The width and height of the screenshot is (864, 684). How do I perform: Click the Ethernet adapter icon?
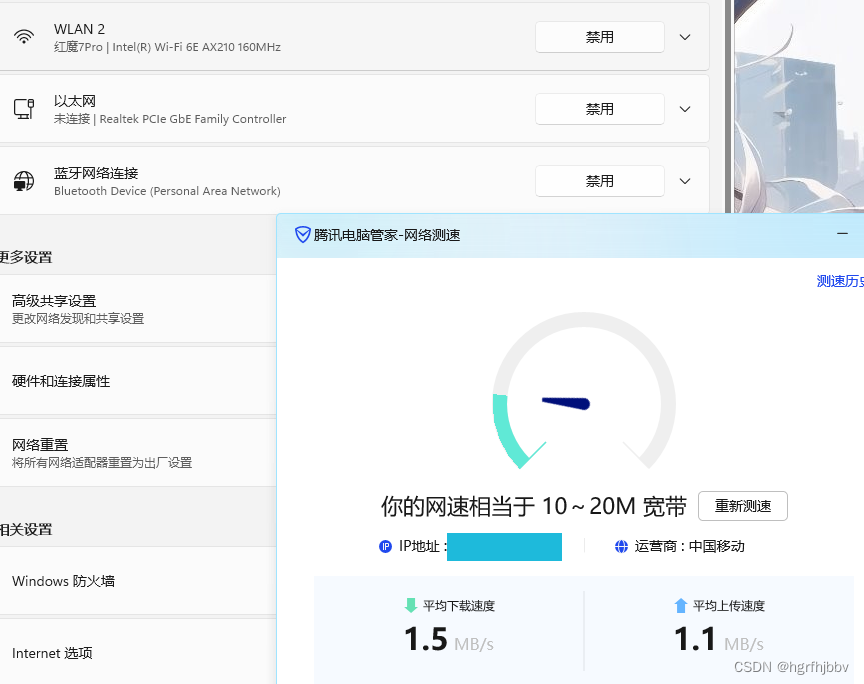click(24, 109)
